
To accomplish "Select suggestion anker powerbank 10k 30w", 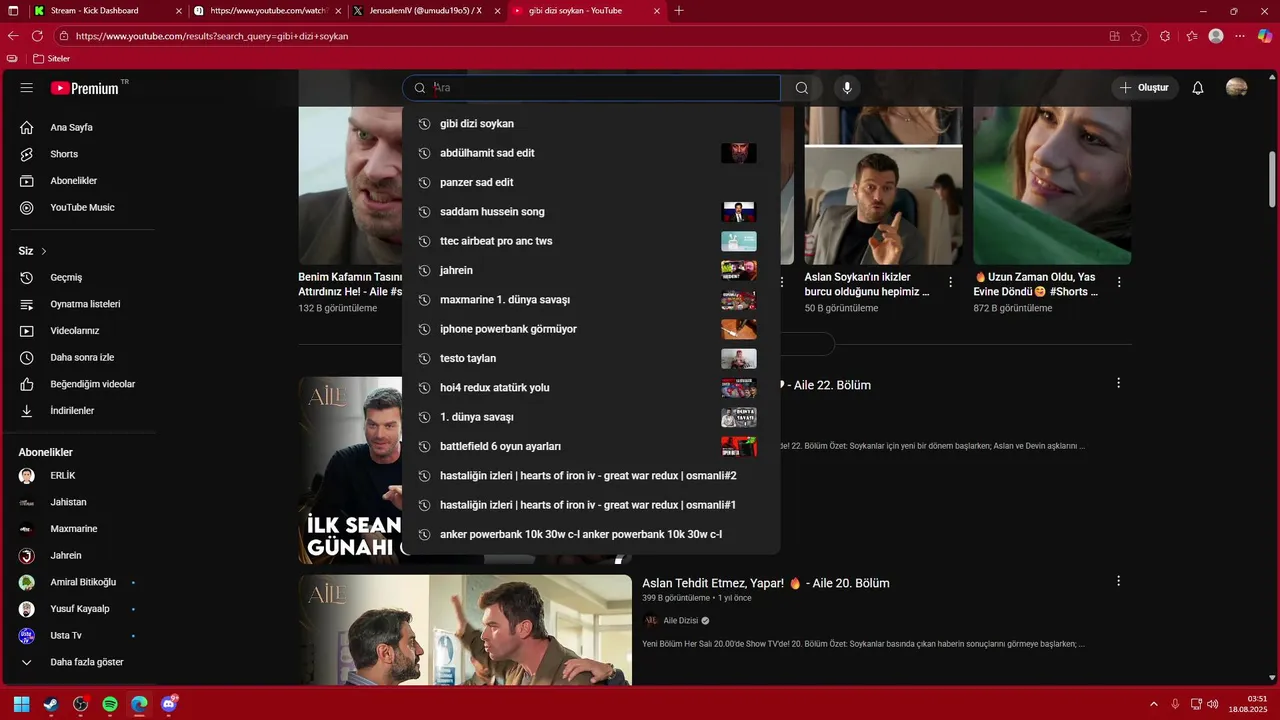I will tap(591, 534).
